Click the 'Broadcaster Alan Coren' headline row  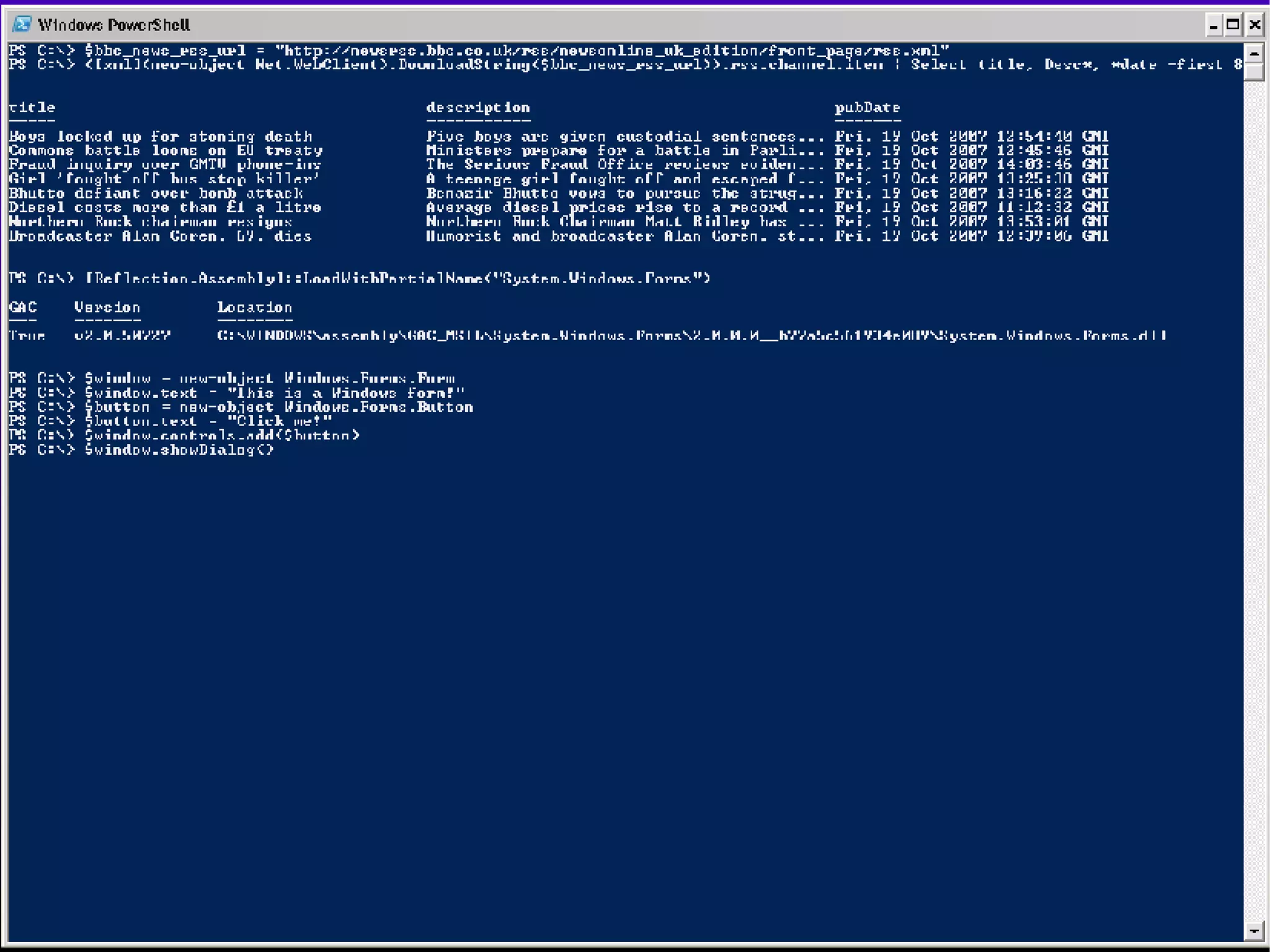point(160,236)
